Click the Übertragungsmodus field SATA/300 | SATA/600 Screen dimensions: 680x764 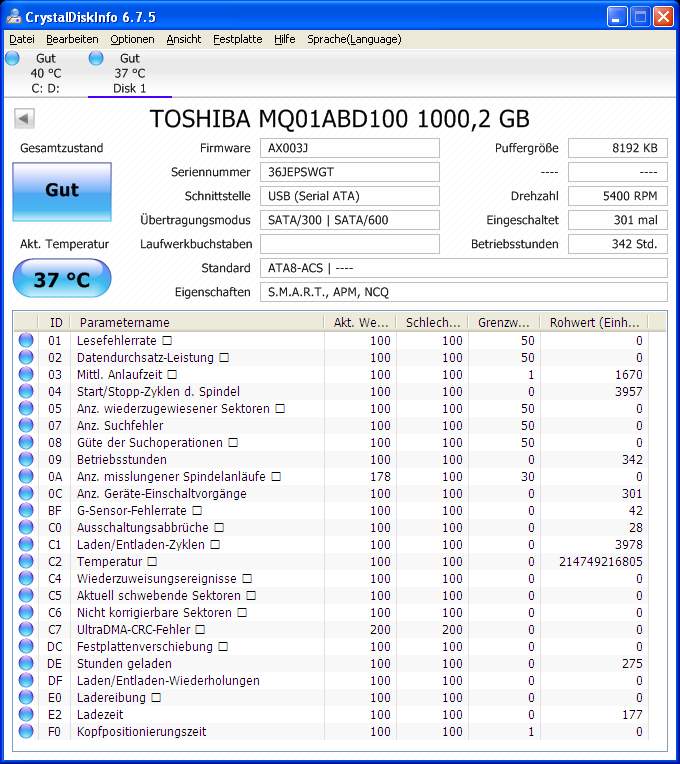point(350,220)
